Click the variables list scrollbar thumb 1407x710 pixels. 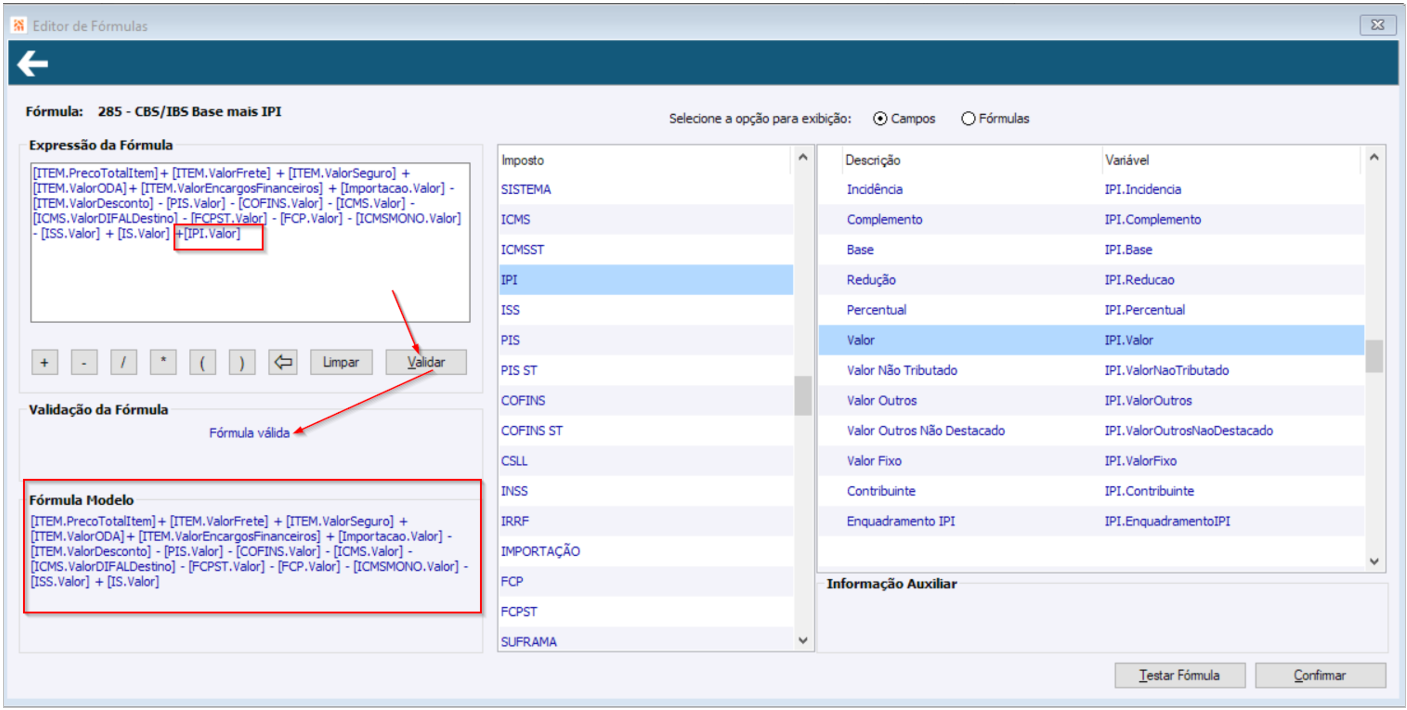pyautogui.click(x=1374, y=356)
